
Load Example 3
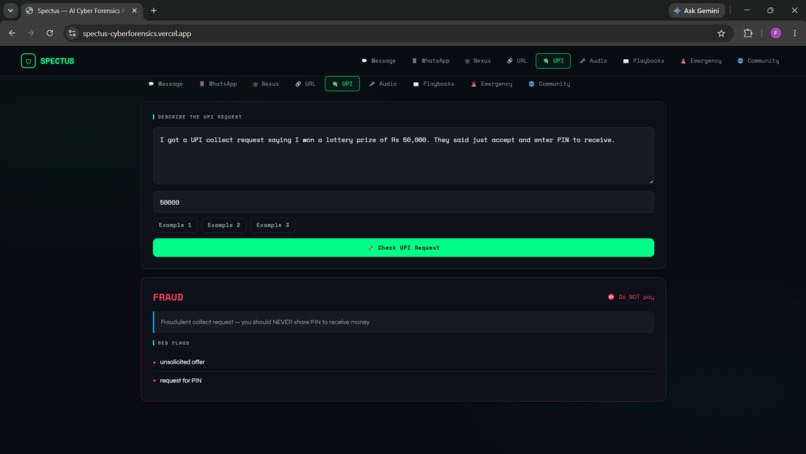click(272, 225)
